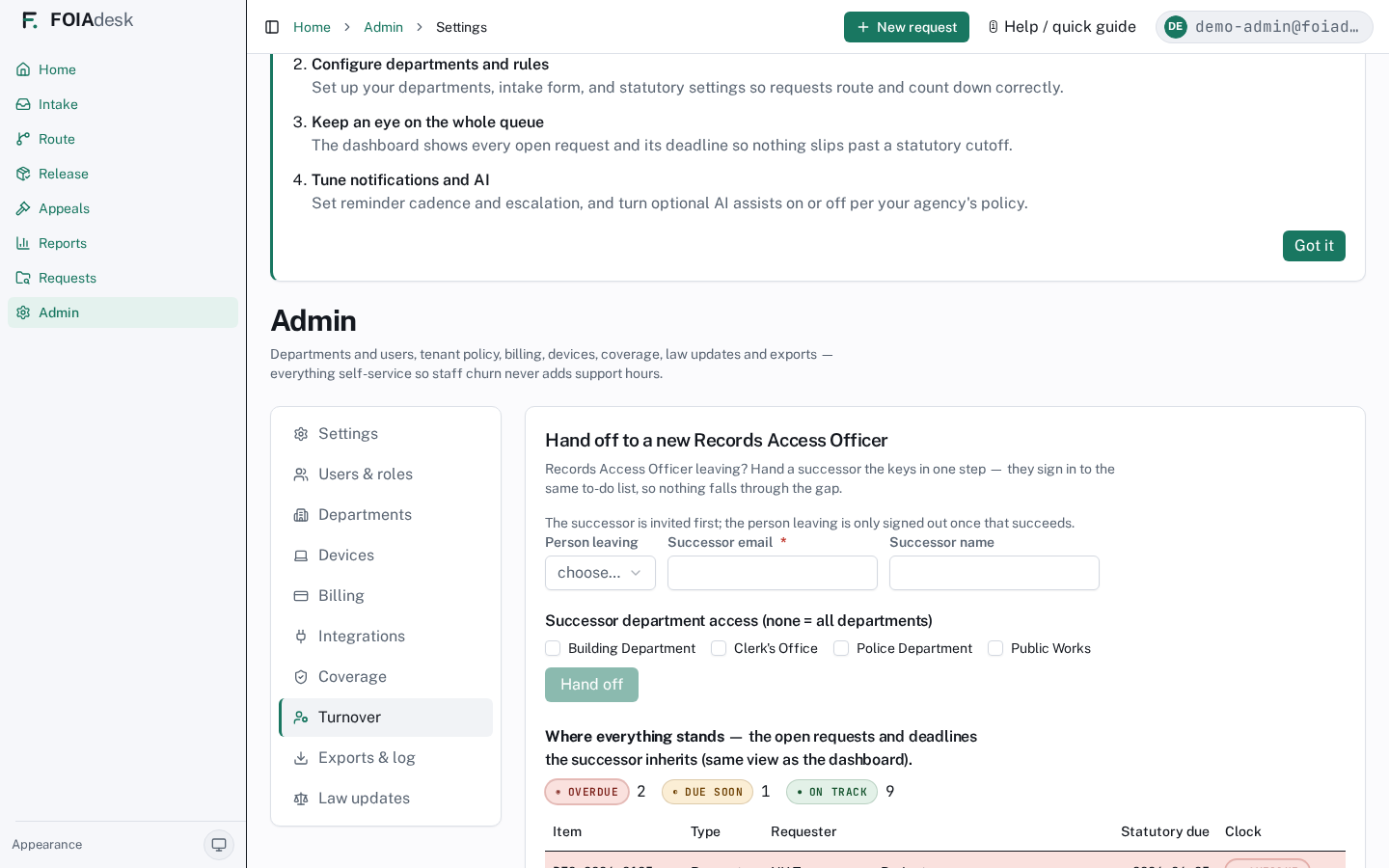
Task: Click the New request button
Action: 907,27
